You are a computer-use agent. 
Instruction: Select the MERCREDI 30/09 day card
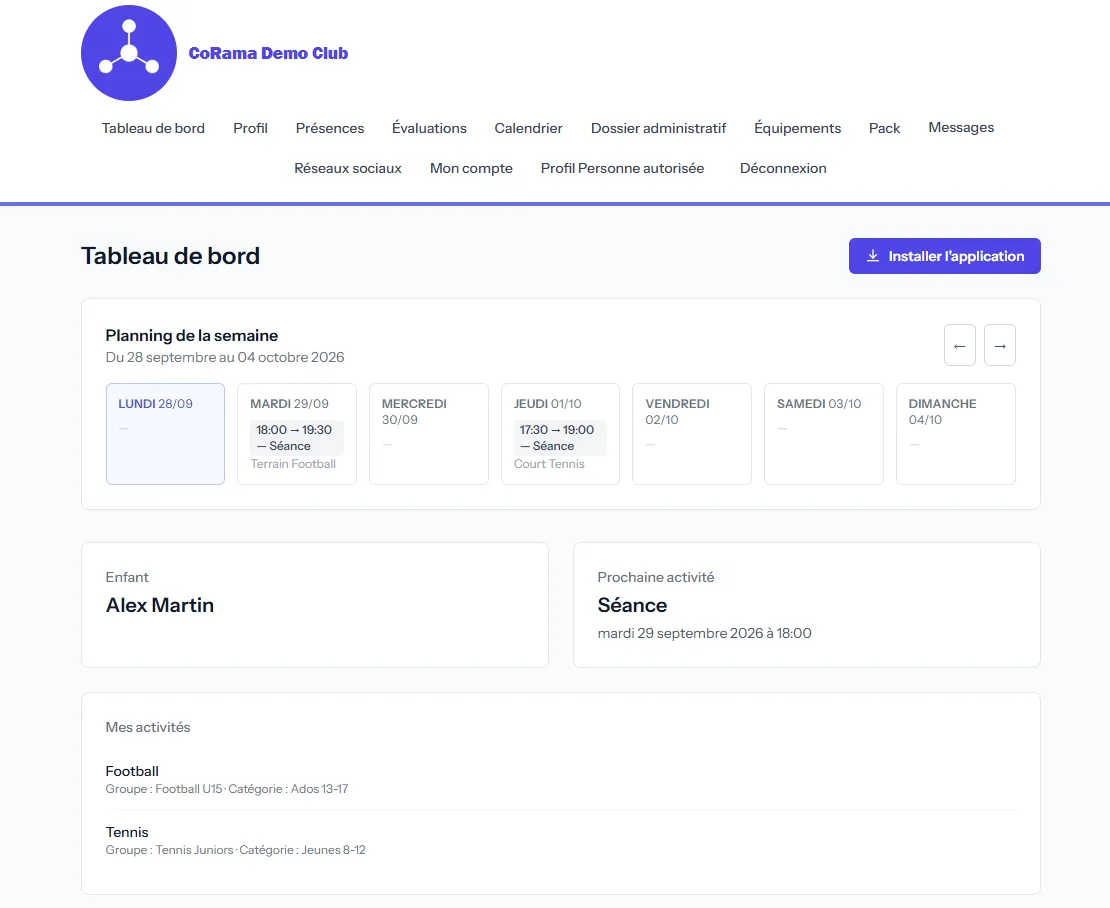(x=428, y=434)
